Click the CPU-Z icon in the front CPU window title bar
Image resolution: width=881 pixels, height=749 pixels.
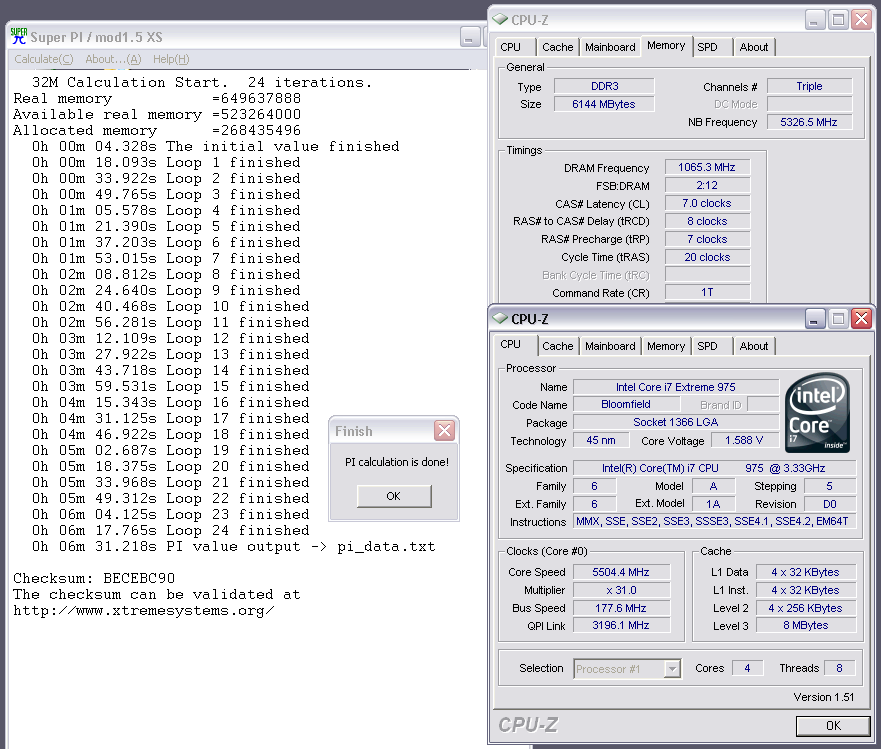(x=499, y=319)
